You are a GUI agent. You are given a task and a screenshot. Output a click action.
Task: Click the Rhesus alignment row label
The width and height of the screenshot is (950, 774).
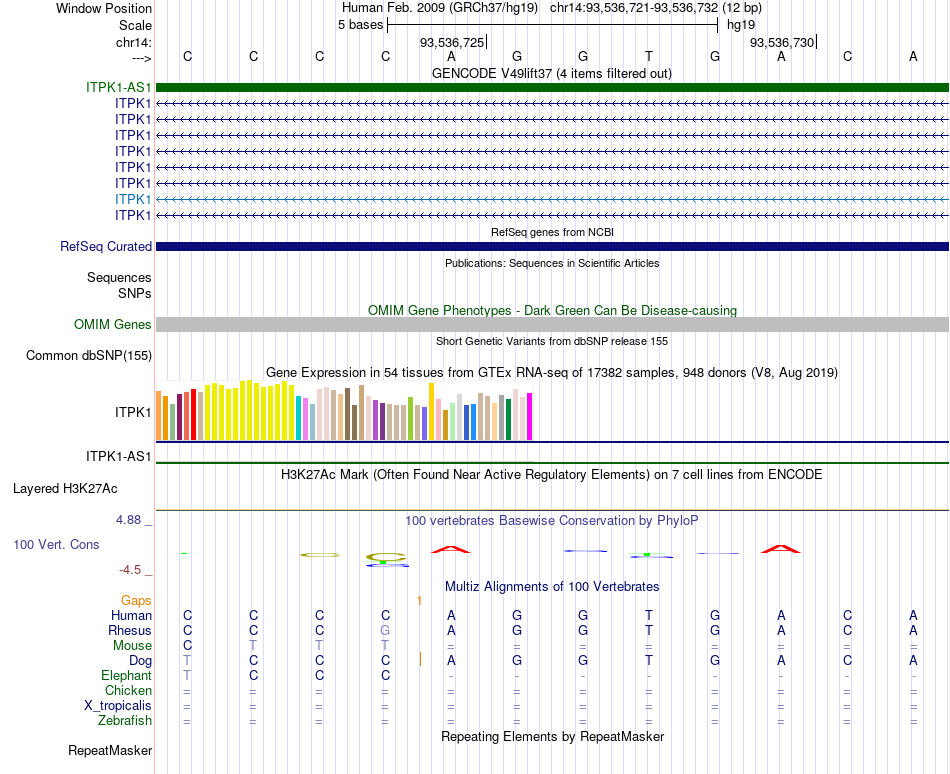pos(130,630)
